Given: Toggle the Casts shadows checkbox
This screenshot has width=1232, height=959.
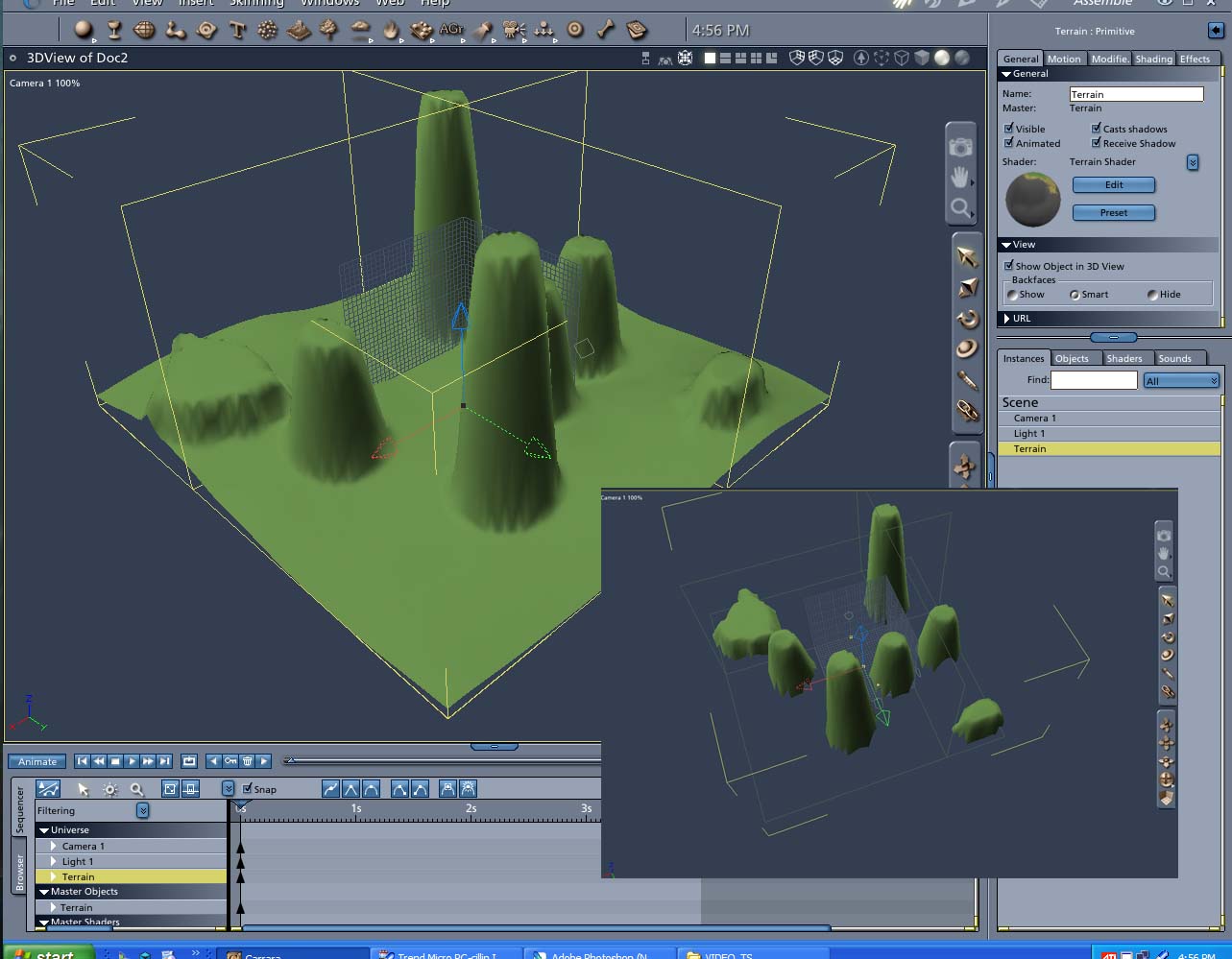Looking at the screenshot, I should (1096, 128).
